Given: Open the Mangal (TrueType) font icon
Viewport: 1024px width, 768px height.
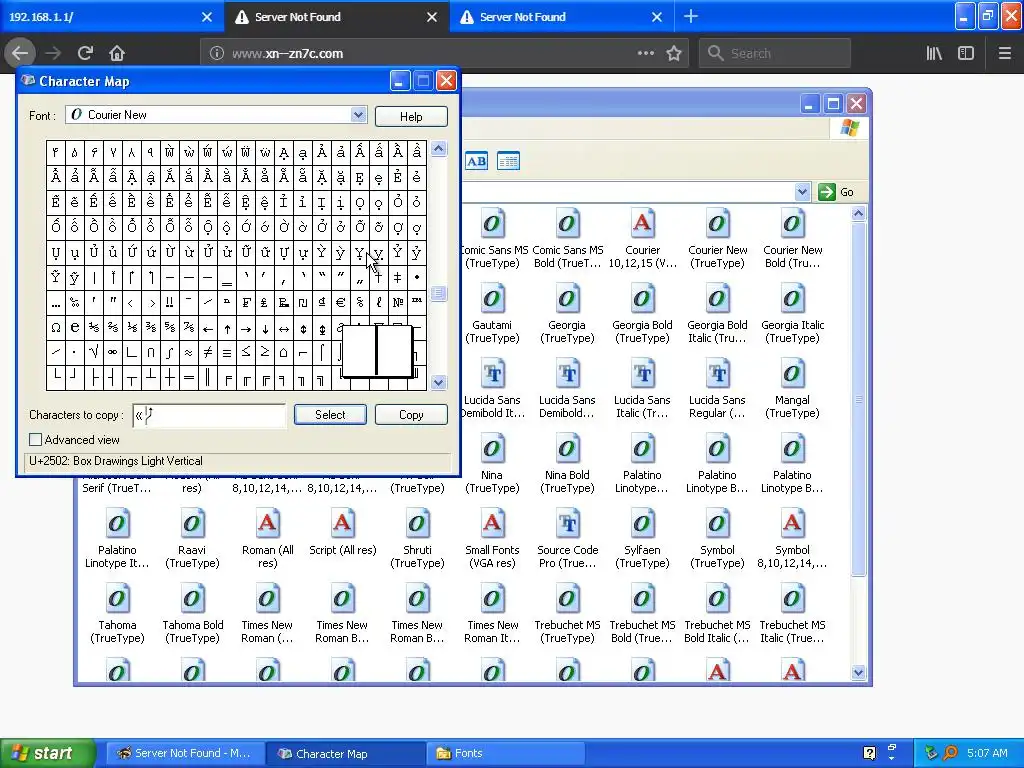Looking at the screenshot, I should click(792, 374).
